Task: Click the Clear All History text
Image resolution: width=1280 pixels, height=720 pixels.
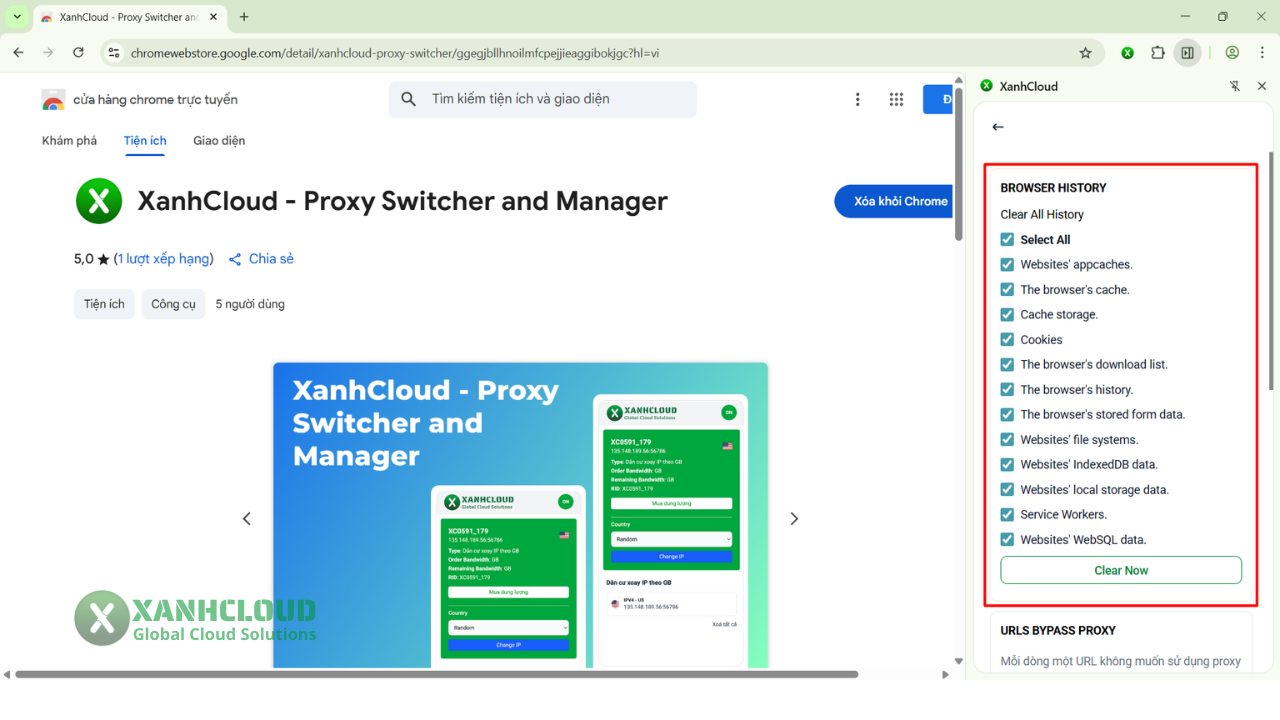Action: 1042,214
